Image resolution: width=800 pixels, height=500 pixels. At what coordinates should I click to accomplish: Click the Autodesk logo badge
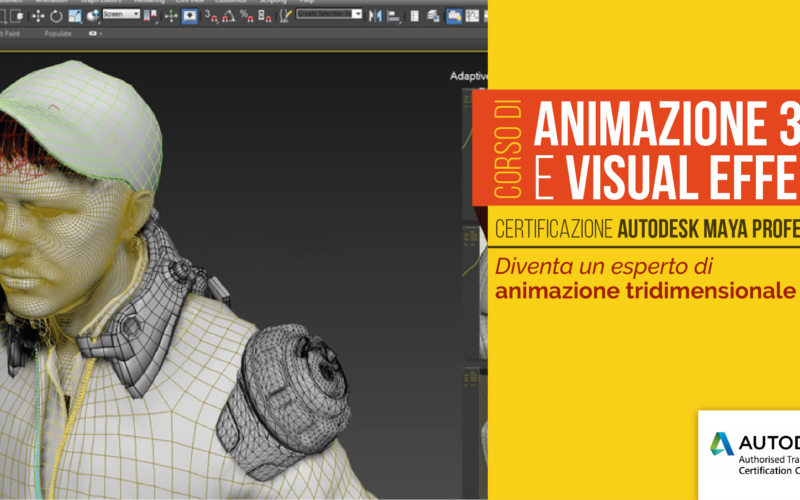(750, 451)
